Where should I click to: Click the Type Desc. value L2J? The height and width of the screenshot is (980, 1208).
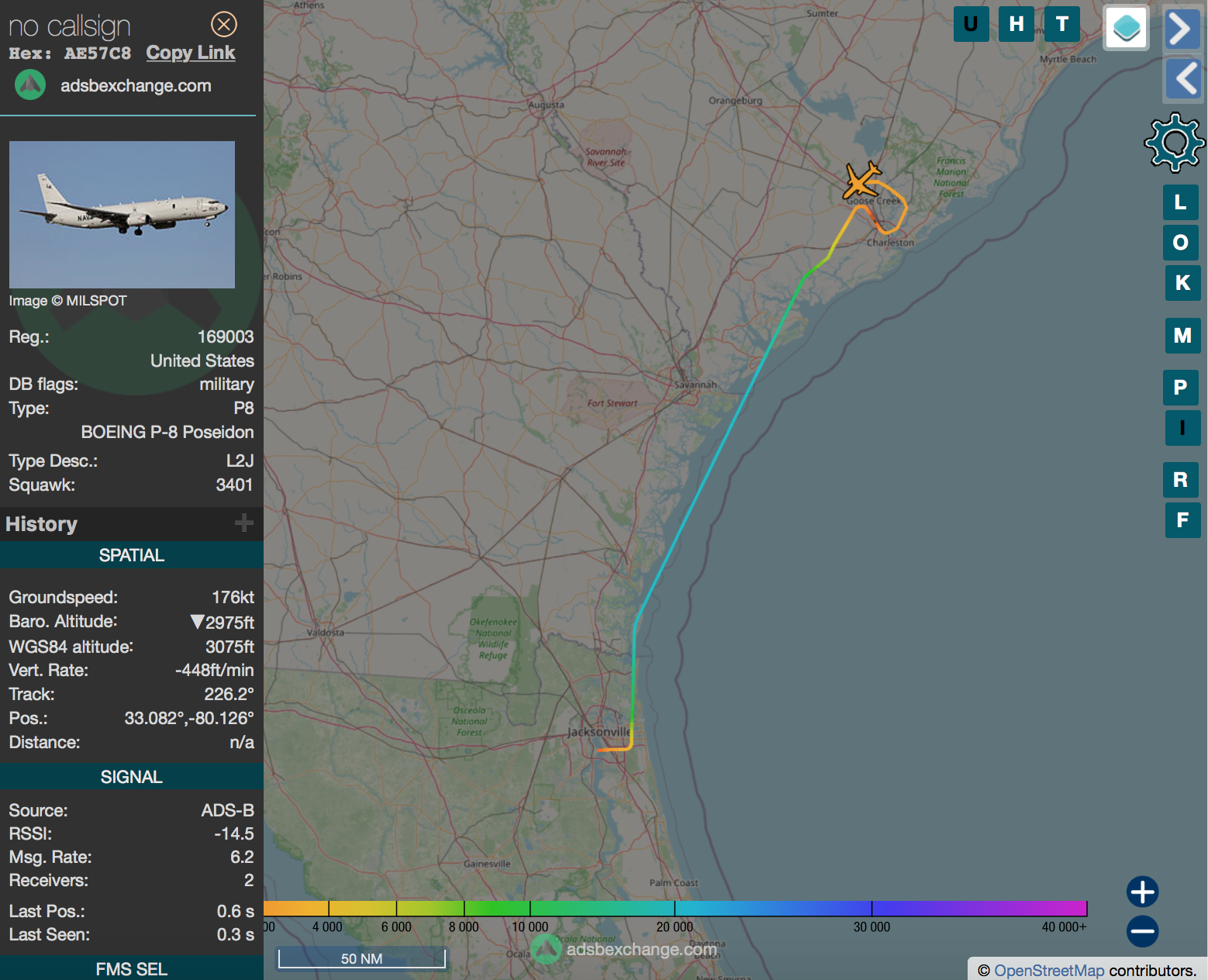240,461
